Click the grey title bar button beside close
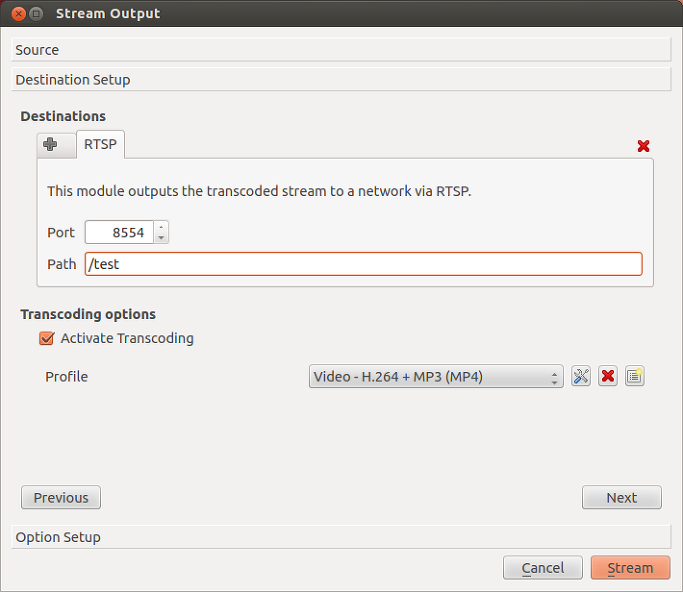Screen dimensions: 683x592 36,14
